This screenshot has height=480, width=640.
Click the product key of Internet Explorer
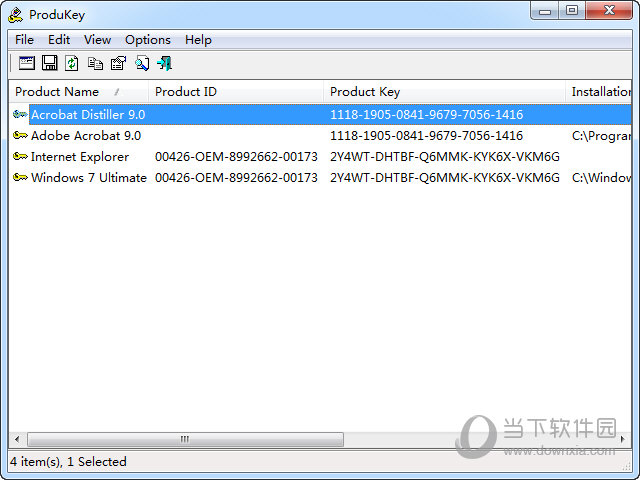click(444, 157)
